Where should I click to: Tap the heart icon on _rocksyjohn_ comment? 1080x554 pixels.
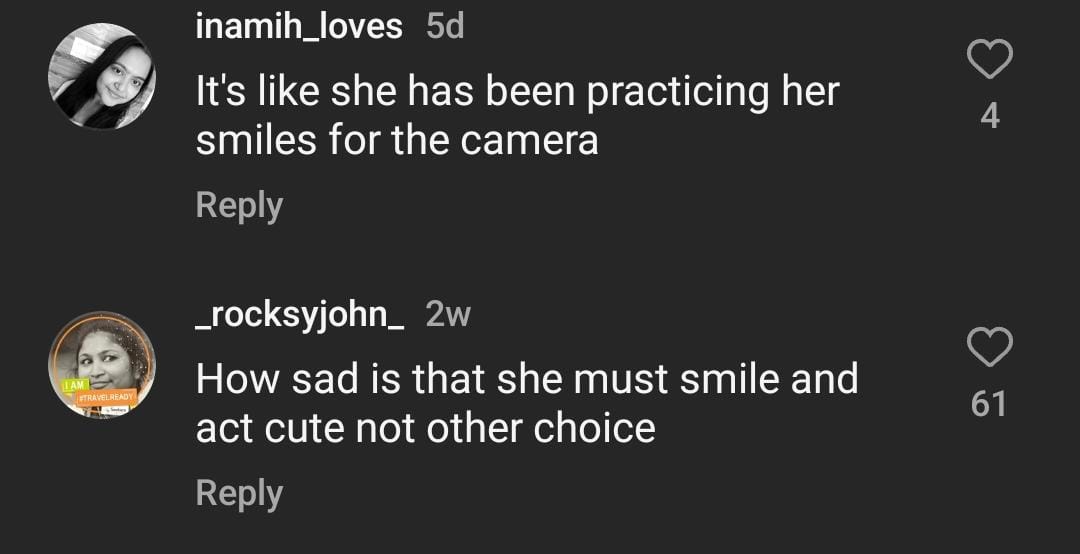[x=990, y=348]
